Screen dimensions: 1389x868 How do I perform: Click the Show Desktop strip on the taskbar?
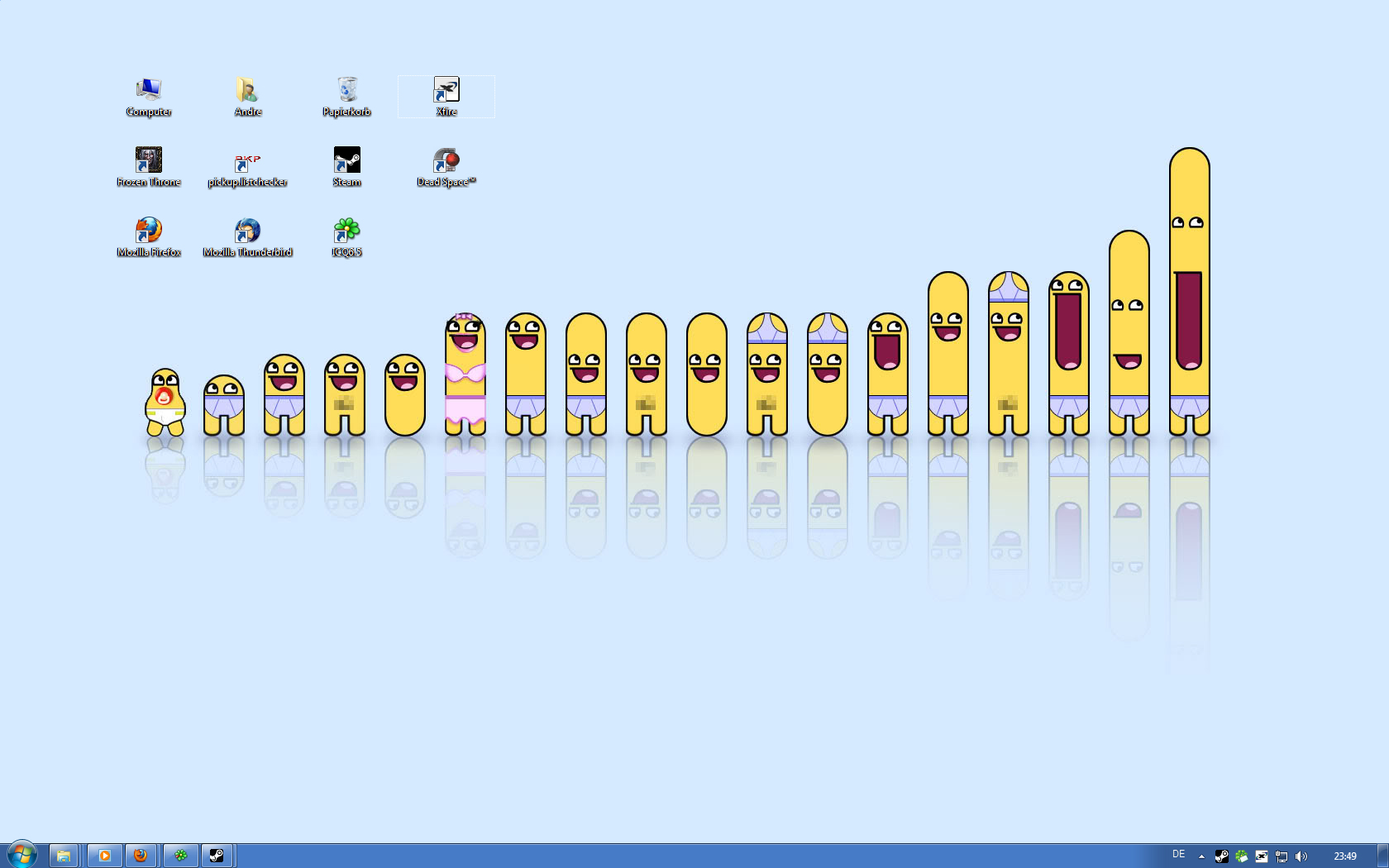point(1383,856)
